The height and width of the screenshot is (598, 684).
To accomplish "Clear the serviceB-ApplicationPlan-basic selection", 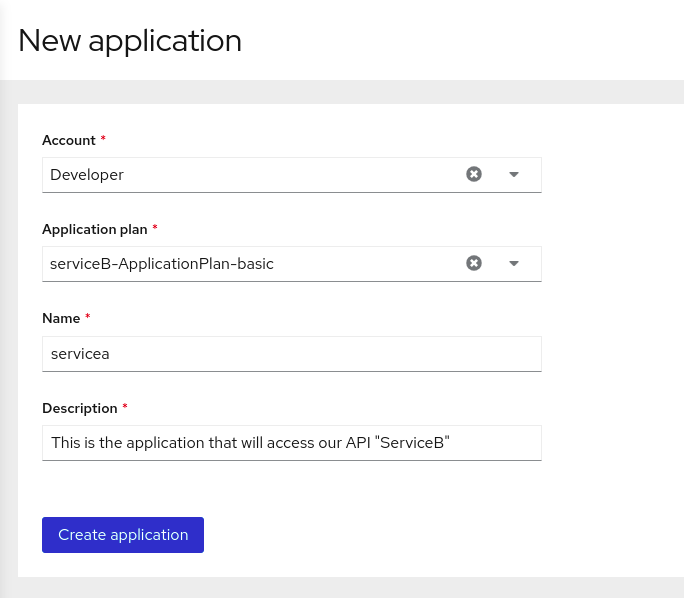I will pyautogui.click(x=474, y=263).
